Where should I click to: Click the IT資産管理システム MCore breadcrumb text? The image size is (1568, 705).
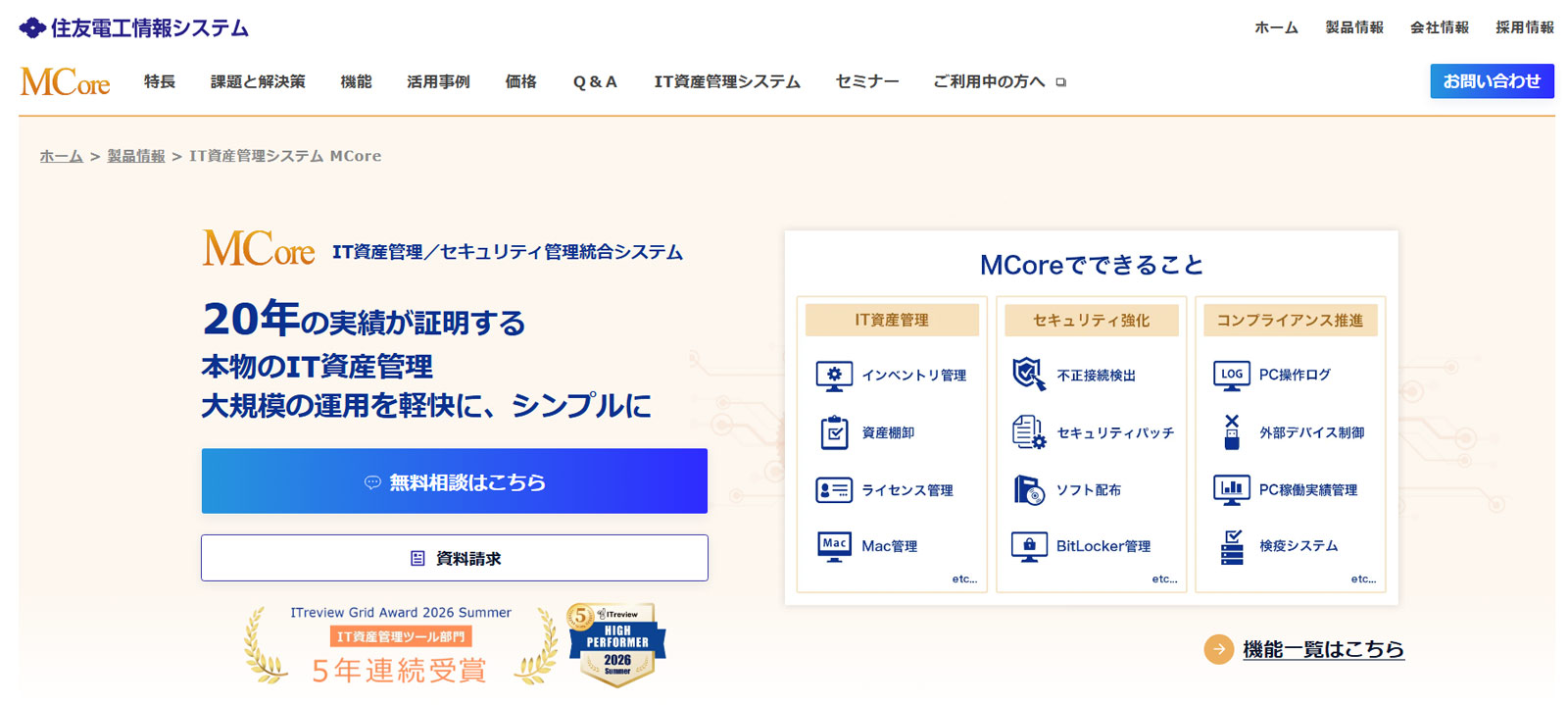(x=285, y=156)
